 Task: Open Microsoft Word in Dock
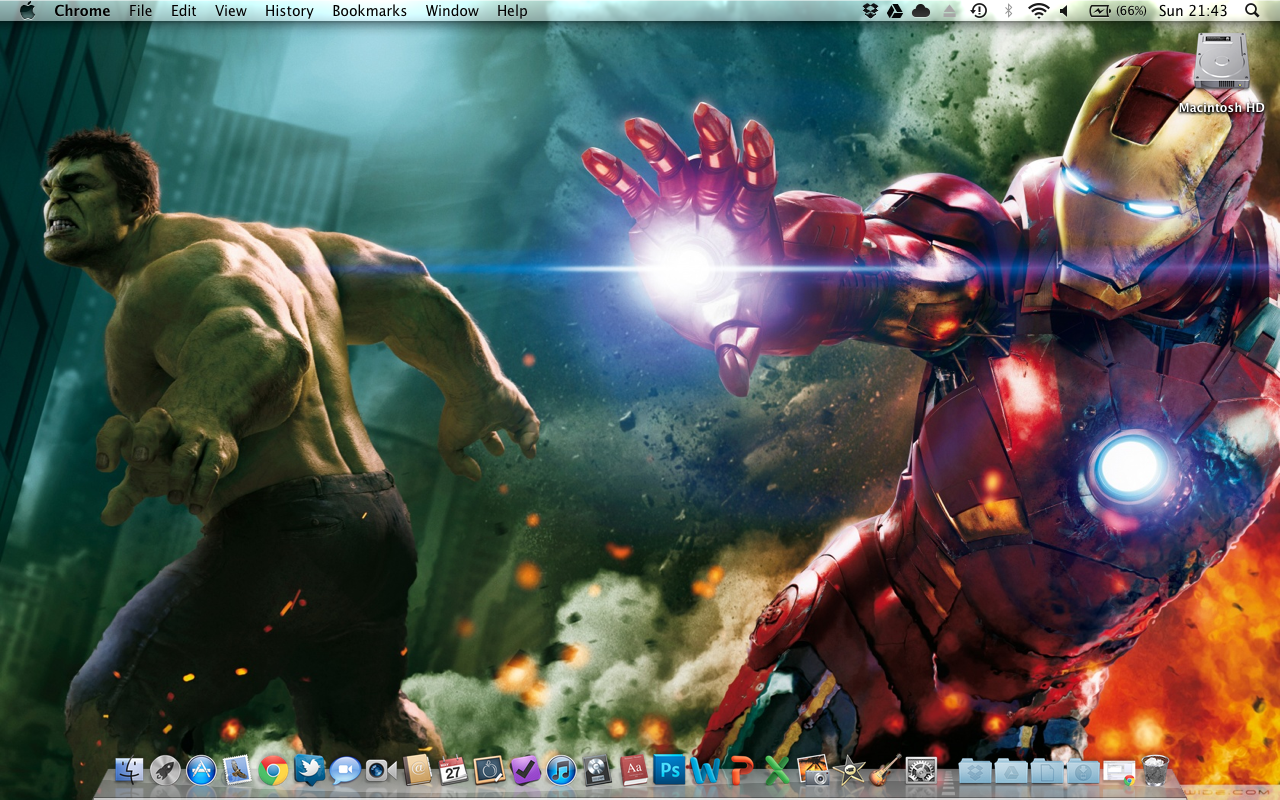point(705,770)
